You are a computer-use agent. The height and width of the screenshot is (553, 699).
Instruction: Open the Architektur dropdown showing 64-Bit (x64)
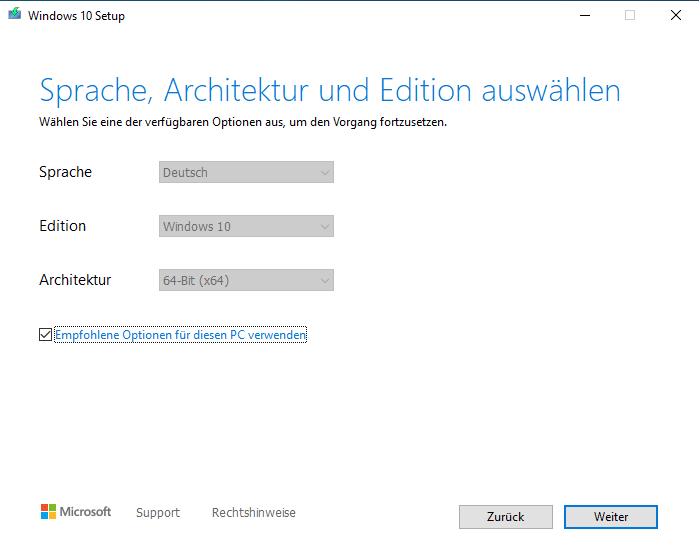[246, 280]
